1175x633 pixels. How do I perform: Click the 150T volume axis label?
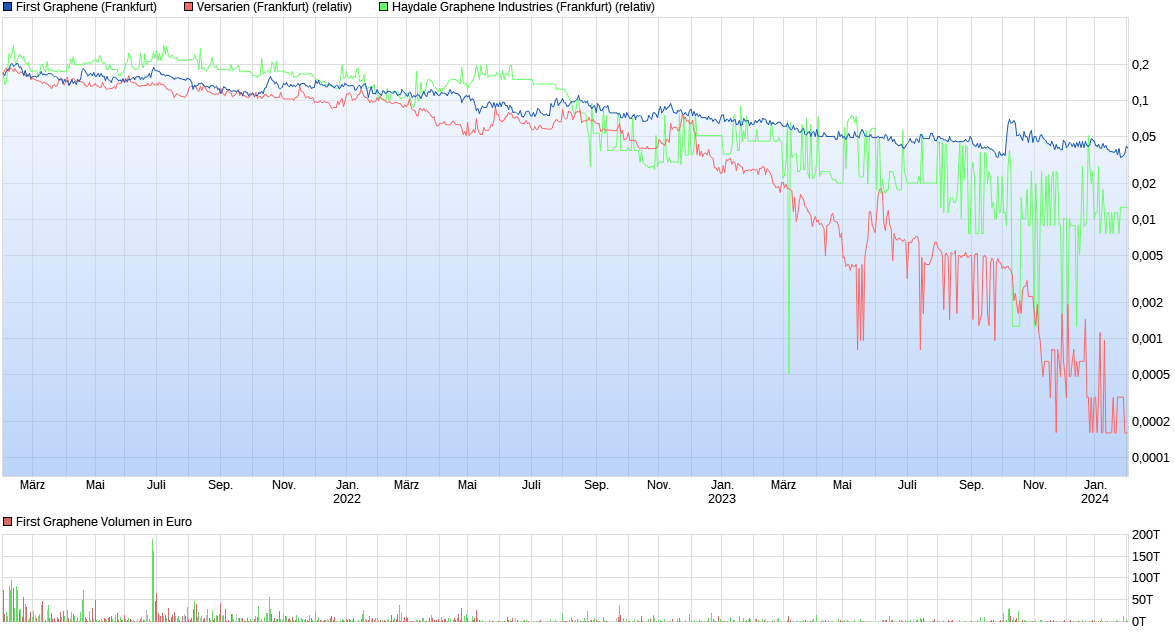click(1146, 557)
